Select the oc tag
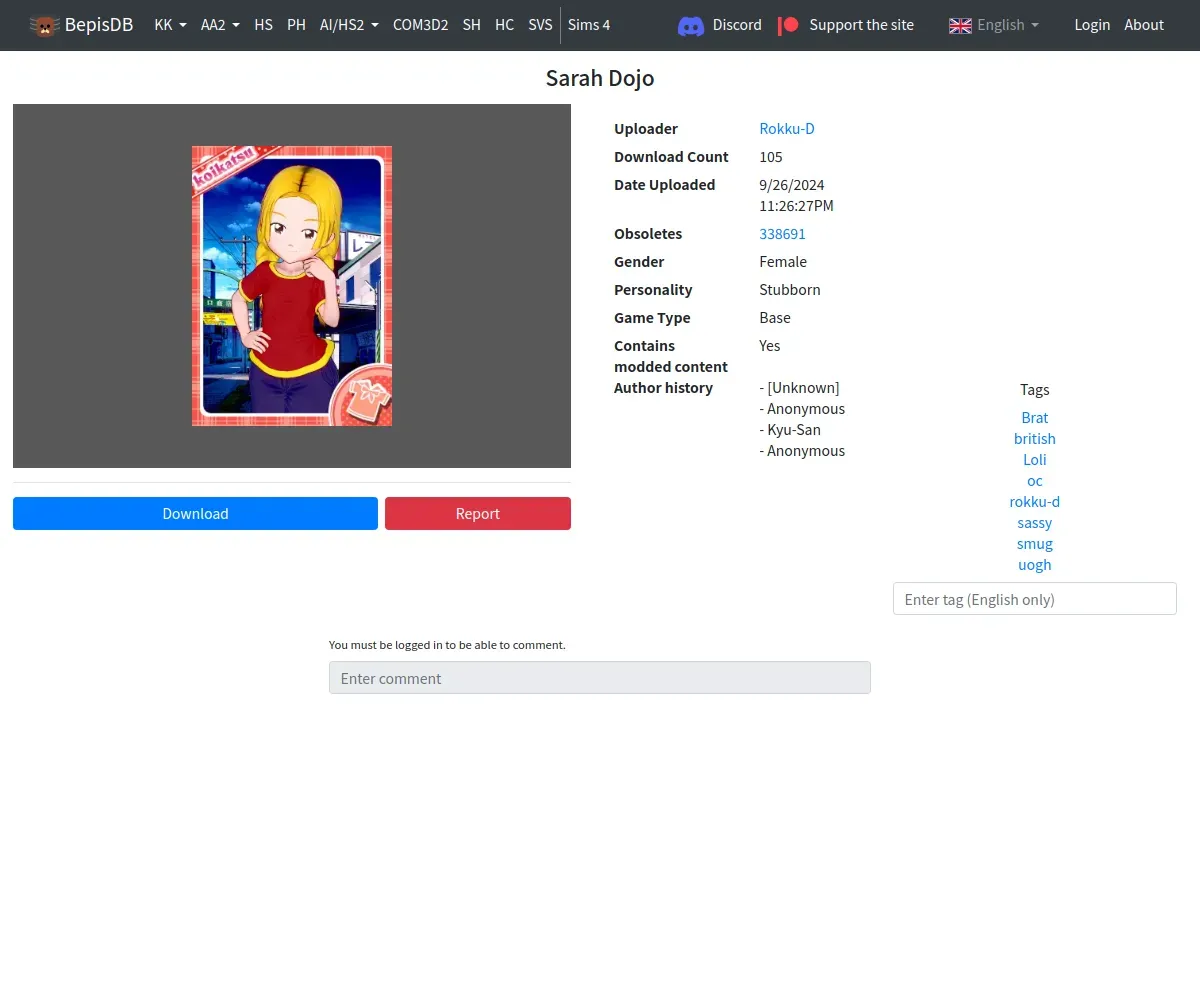 1035,481
